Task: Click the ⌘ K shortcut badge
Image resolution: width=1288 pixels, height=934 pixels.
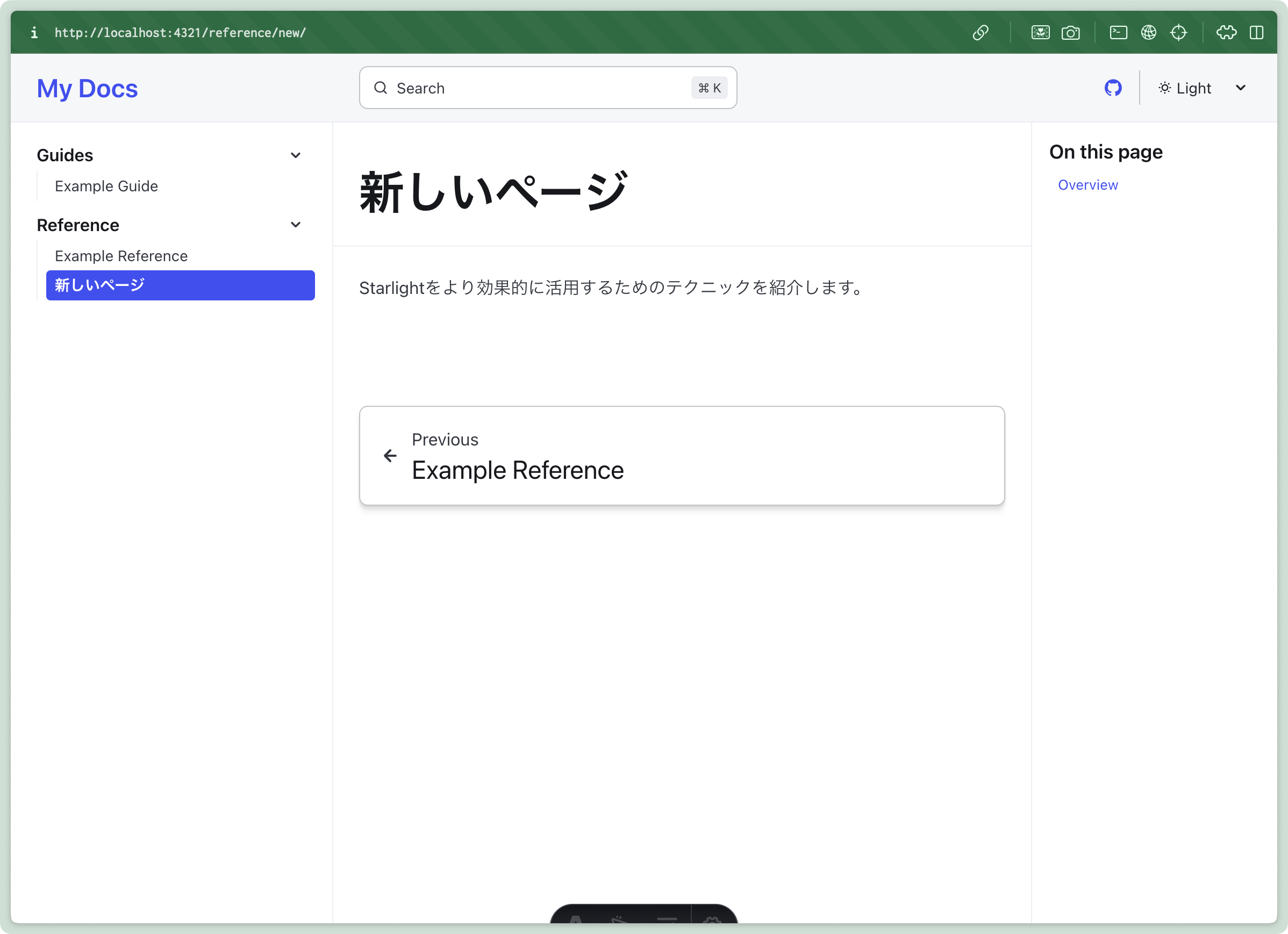Action: 709,88
